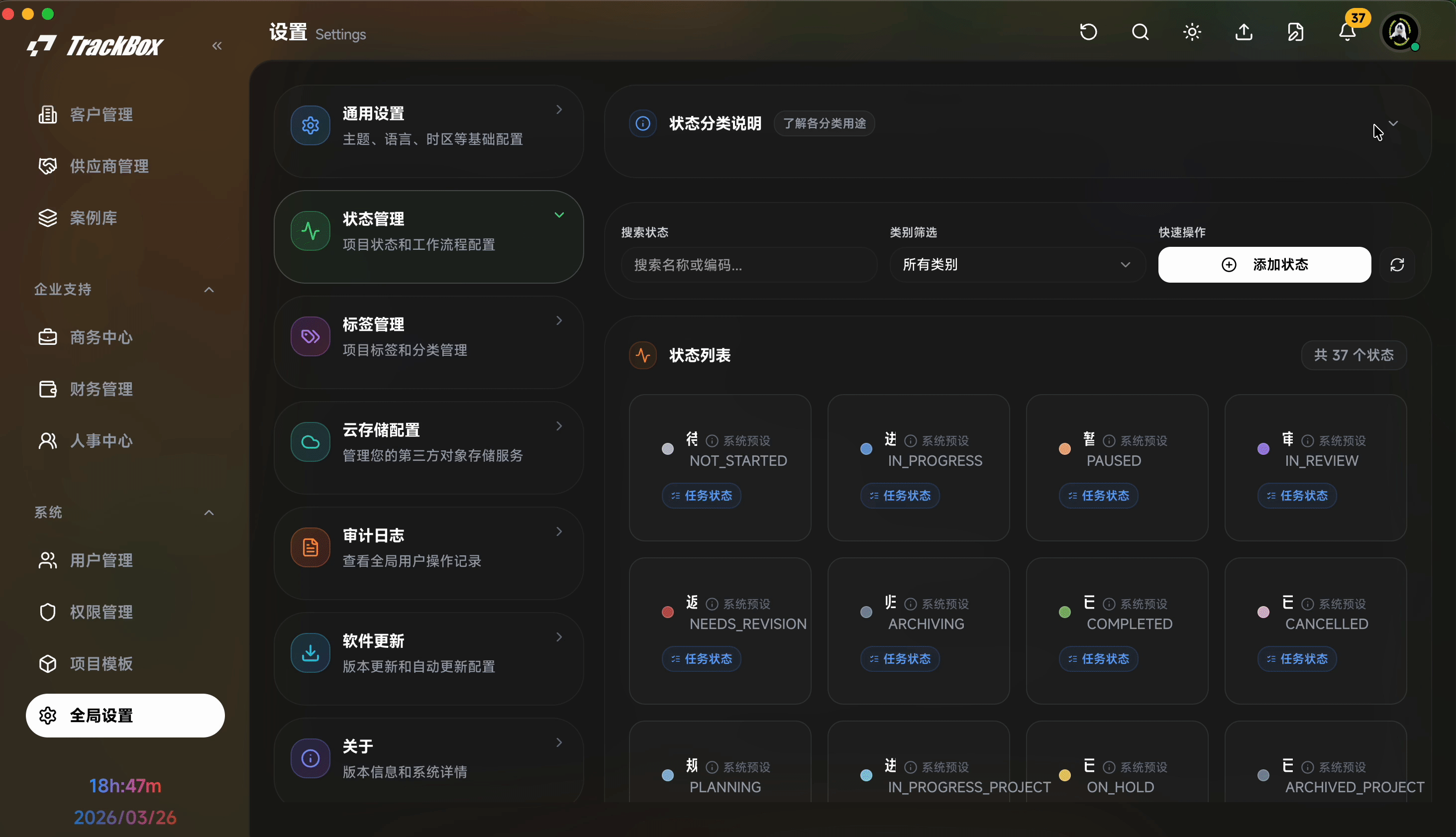Click the refresh icon beside 添加状态
The height and width of the screenshot is (837, 1456).
pyautogui.click(x=1397, y=264)
